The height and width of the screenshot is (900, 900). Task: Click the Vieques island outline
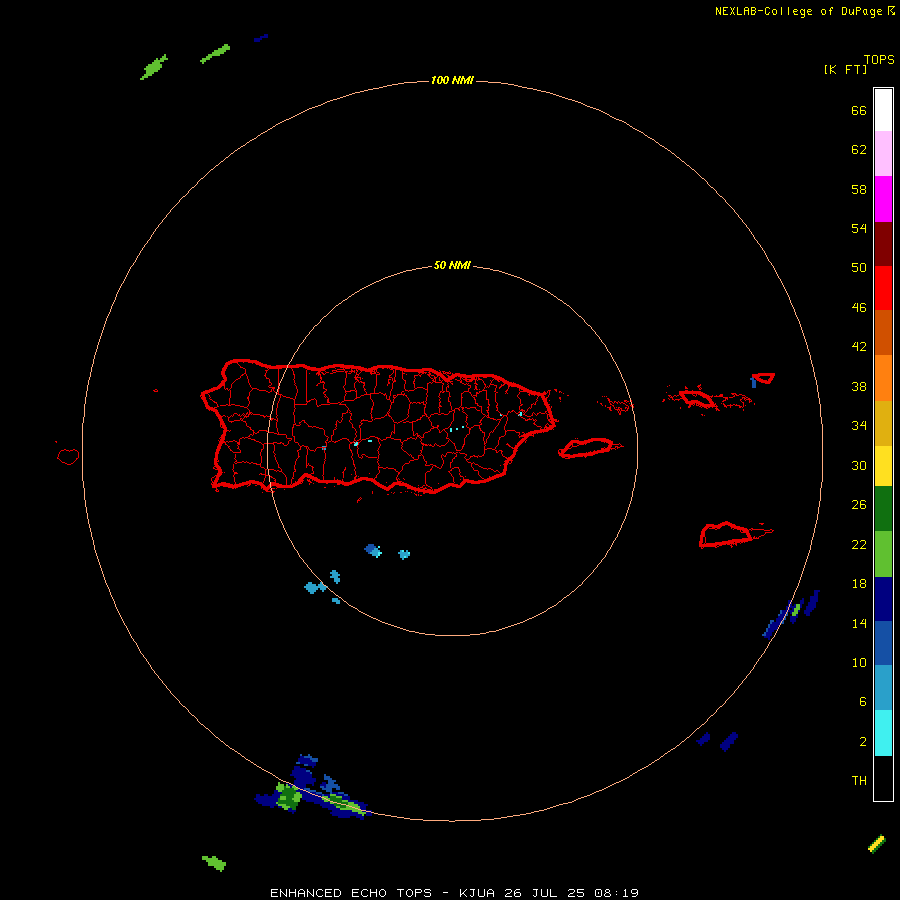[x=588, y=448]
